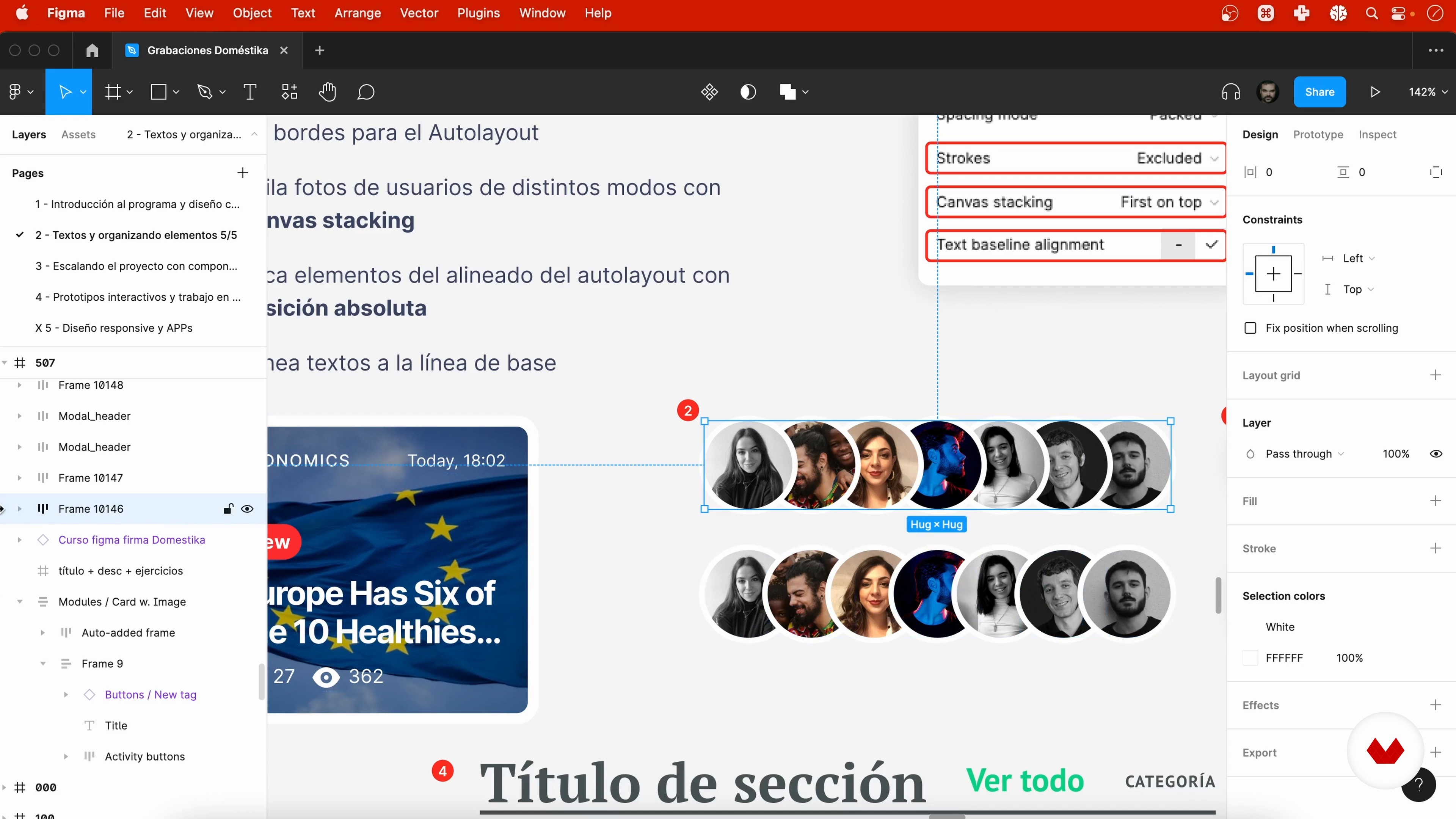Image resolution: width=1456 pixels, height=819 pixels.
Task: Click the headphones audio icon
Action: coord(1230,91)
